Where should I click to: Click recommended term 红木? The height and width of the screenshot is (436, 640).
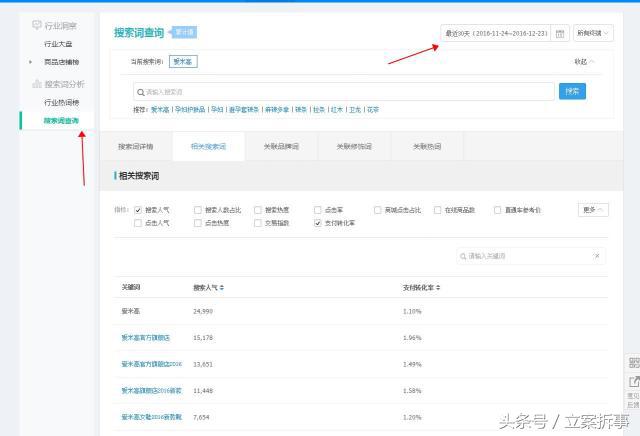click(337, 110)
